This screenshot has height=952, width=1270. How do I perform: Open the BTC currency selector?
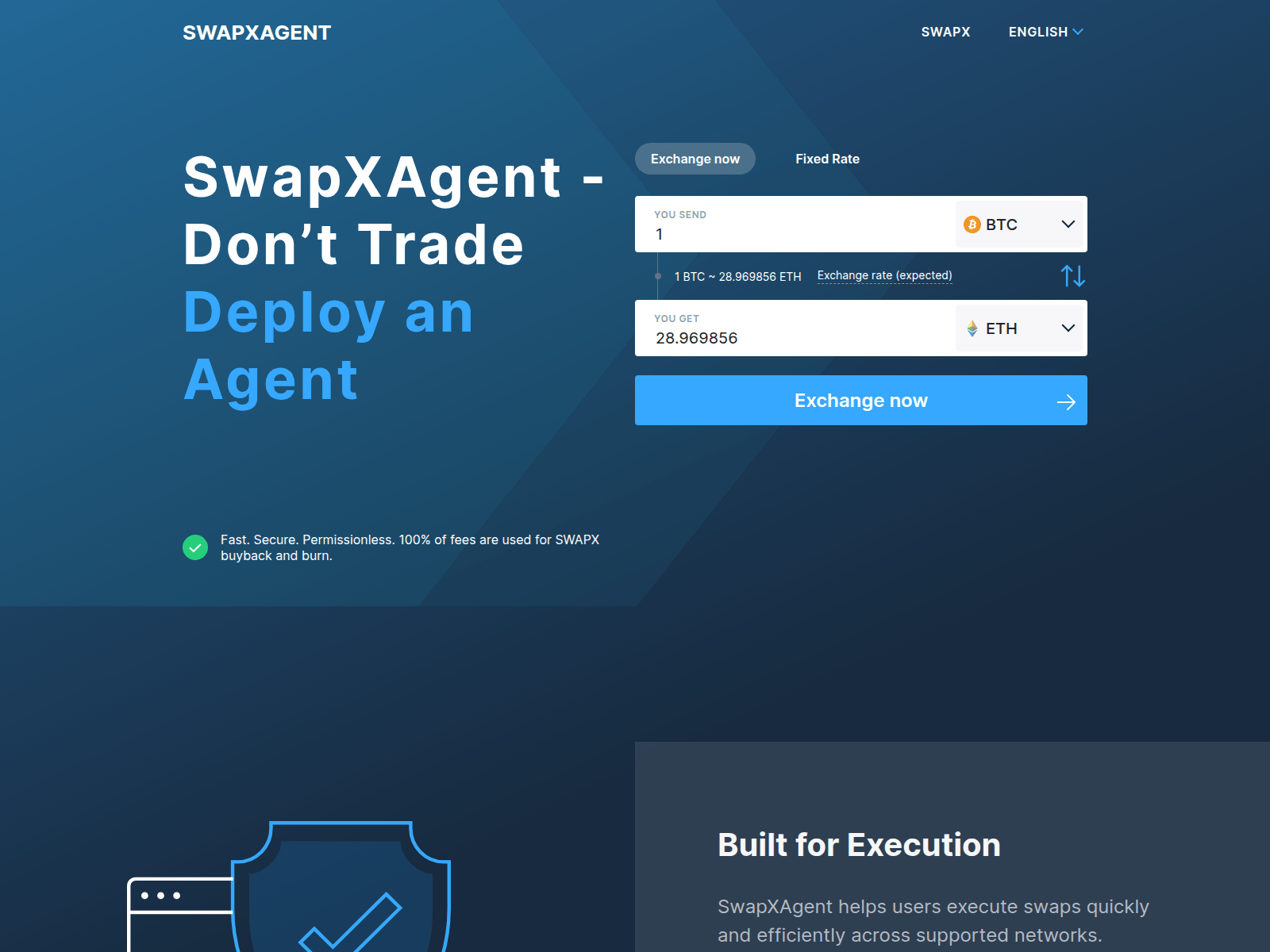tap(1021, 225)
